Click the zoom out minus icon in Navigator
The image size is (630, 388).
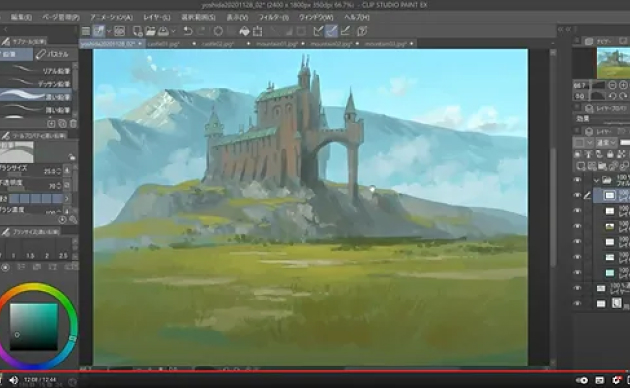click(x=612, y=85)
